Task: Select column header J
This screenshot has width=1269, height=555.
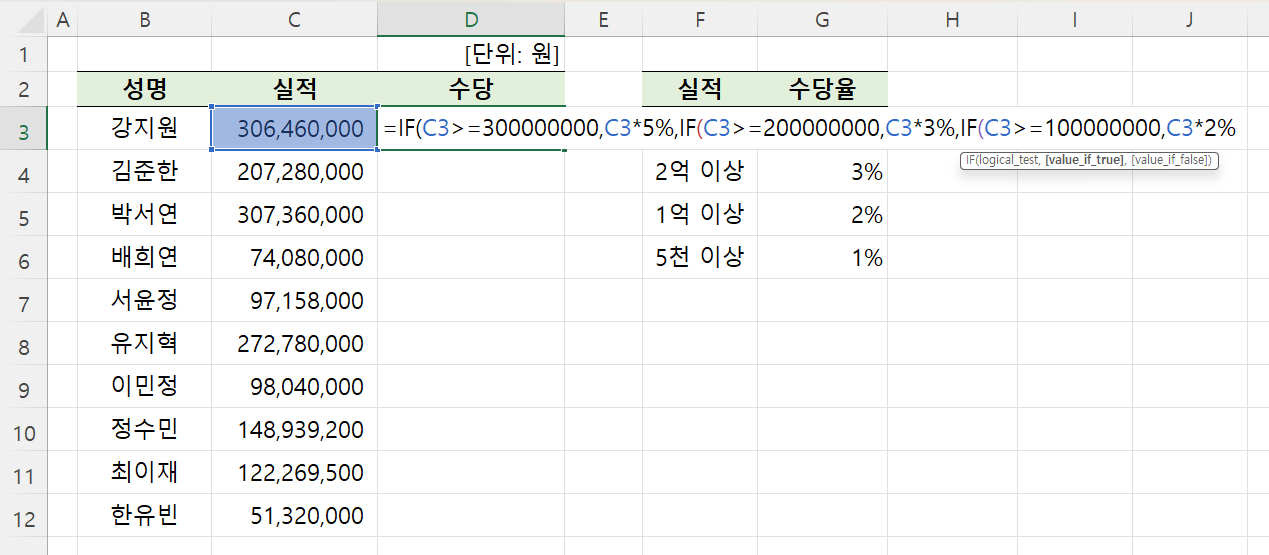Action: coord(1189,20)
